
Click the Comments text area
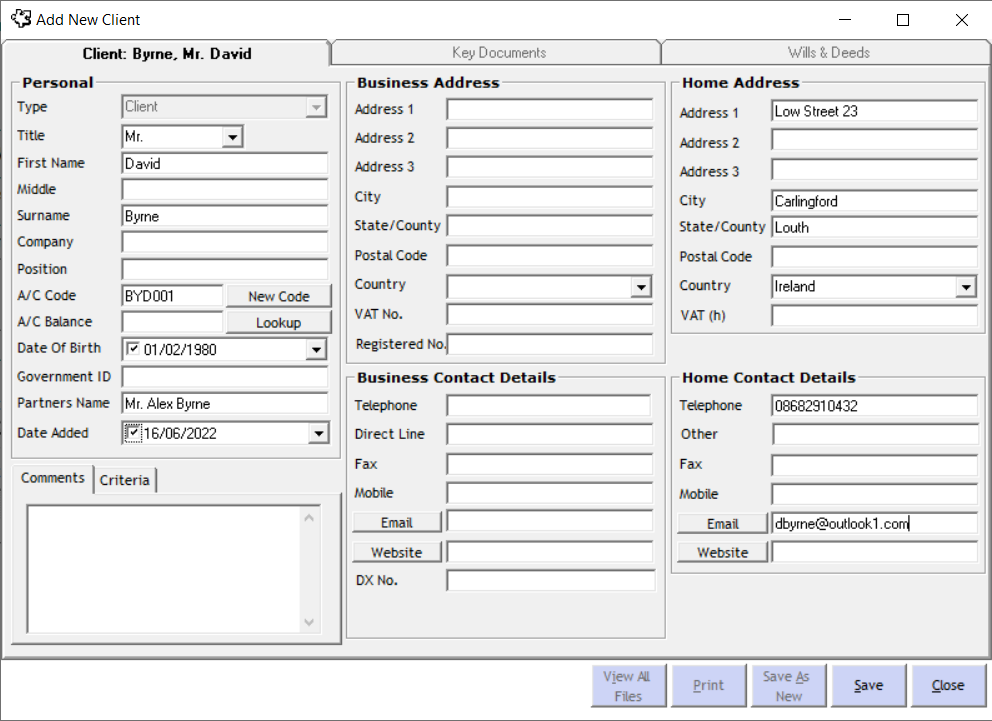coord(164,569)
